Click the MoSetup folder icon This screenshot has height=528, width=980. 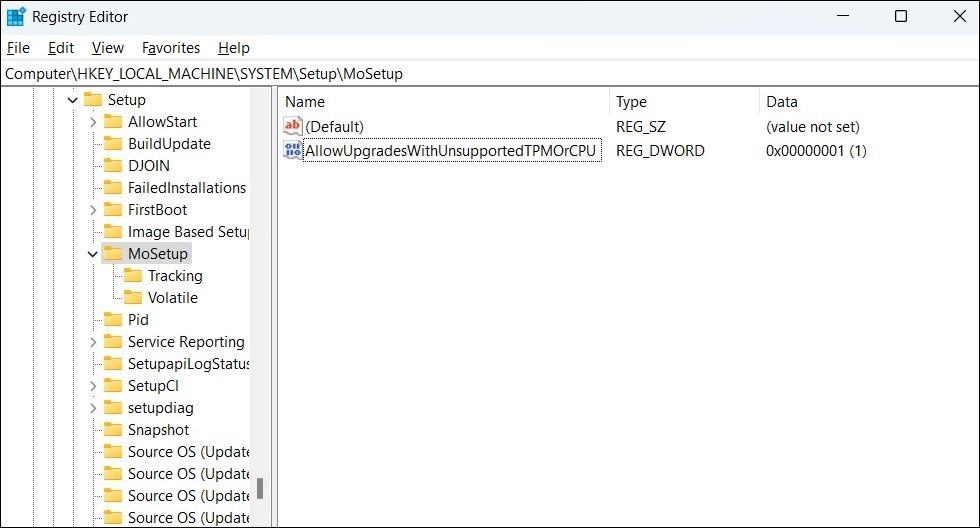[112, 254]
